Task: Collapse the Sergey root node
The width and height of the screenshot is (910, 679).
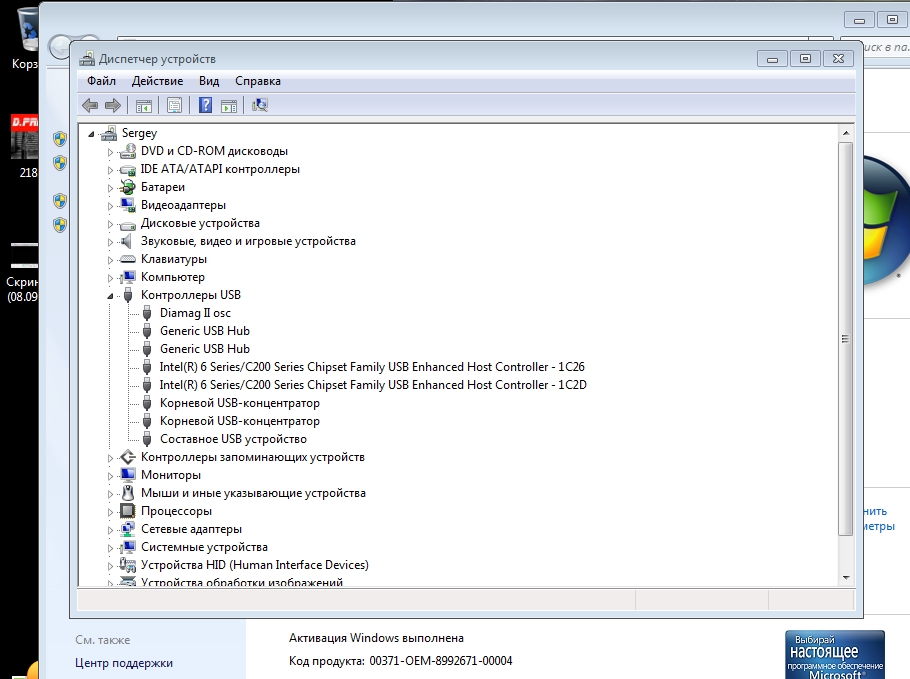Action: click(91, 134)
